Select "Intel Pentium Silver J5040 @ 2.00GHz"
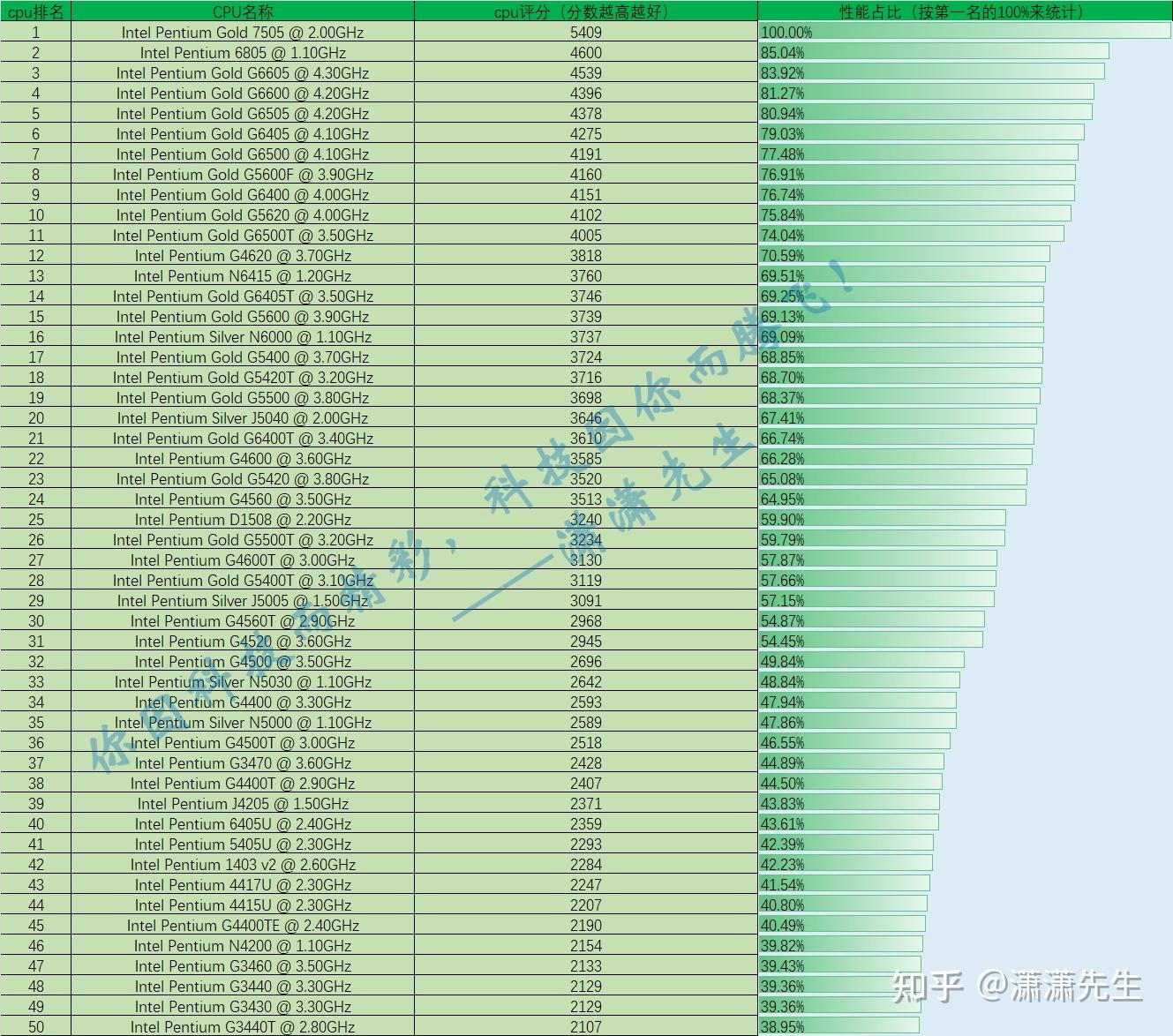The image size is (1173, 1036). coord(243,417)
